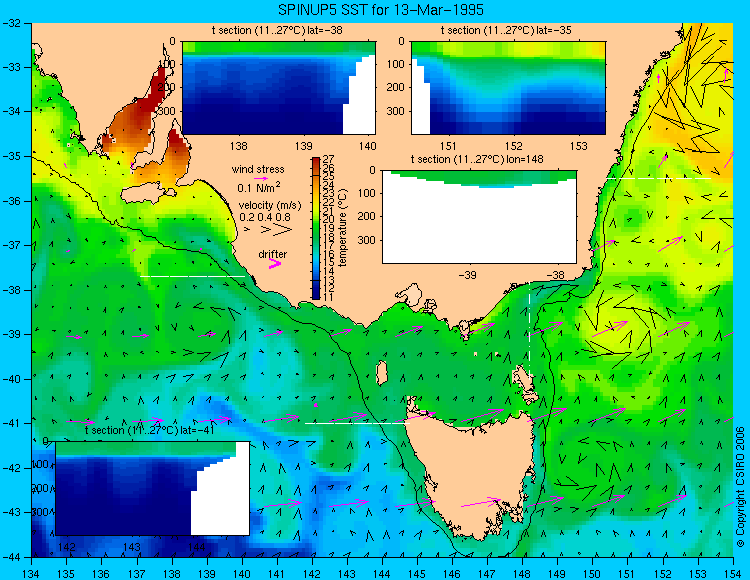Click the -32 latitude tick label
Viewport: 750px width, 580px height.
click(x=12, y=23)
